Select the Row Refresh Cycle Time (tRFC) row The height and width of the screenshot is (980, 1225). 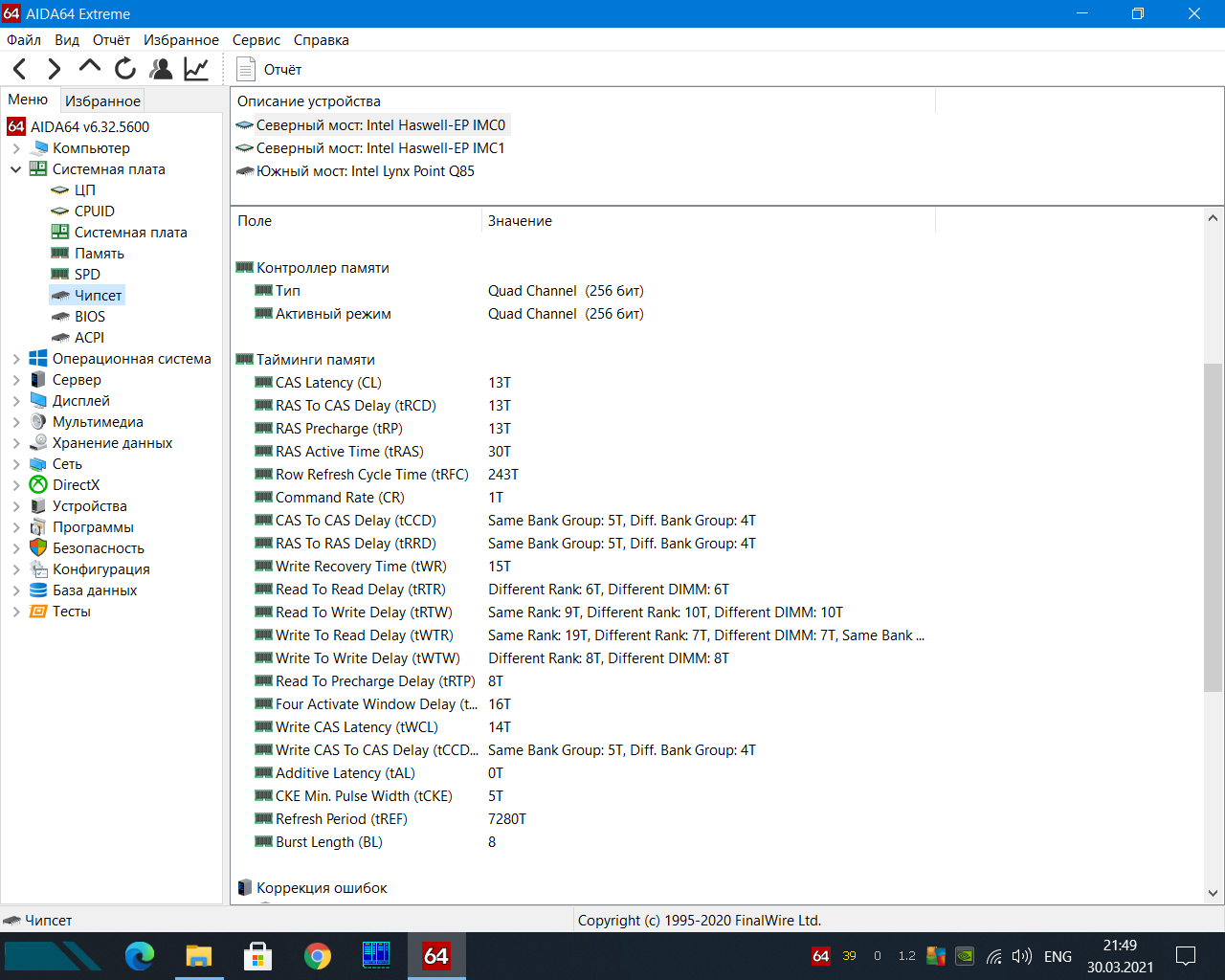coord(584,475)
